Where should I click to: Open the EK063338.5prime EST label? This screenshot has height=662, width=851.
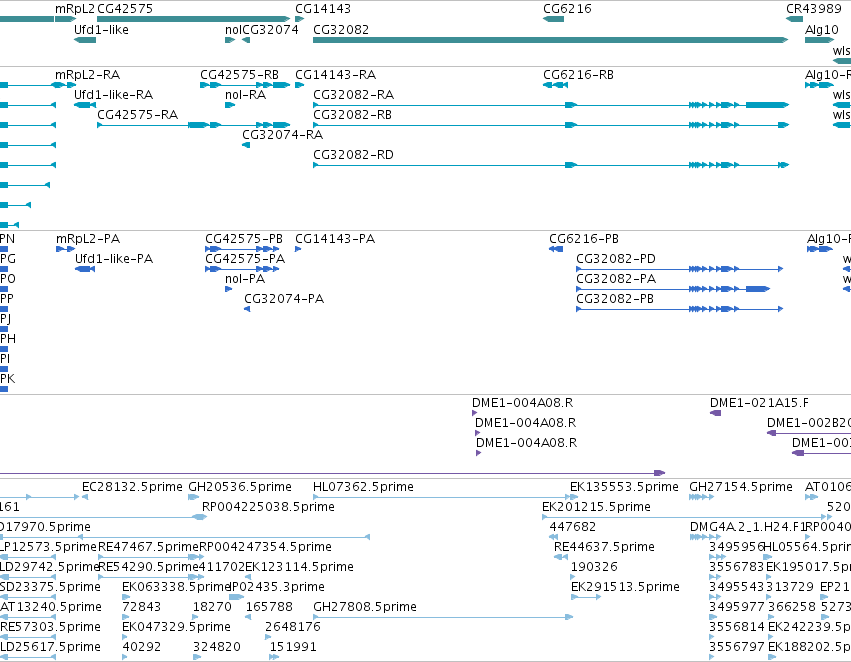click(176, 587)
